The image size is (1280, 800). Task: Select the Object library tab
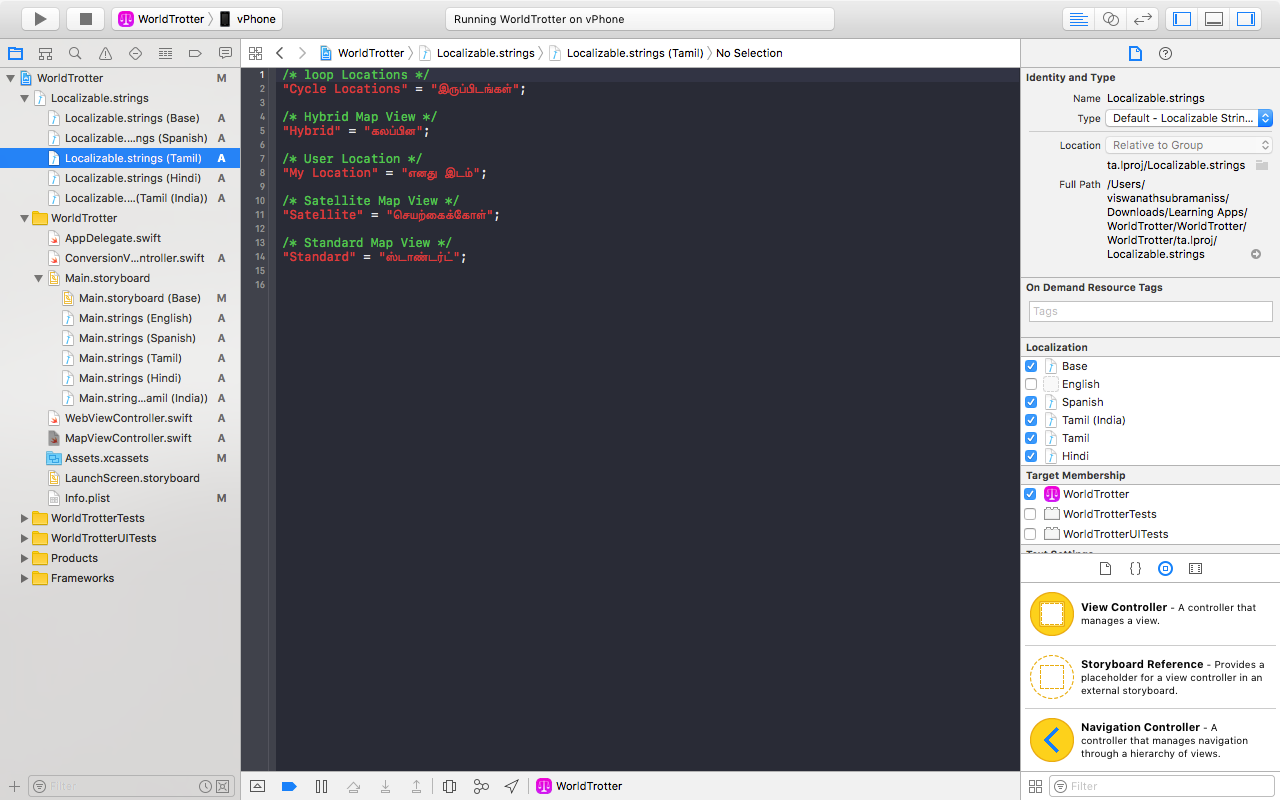tap(1165, 568)
